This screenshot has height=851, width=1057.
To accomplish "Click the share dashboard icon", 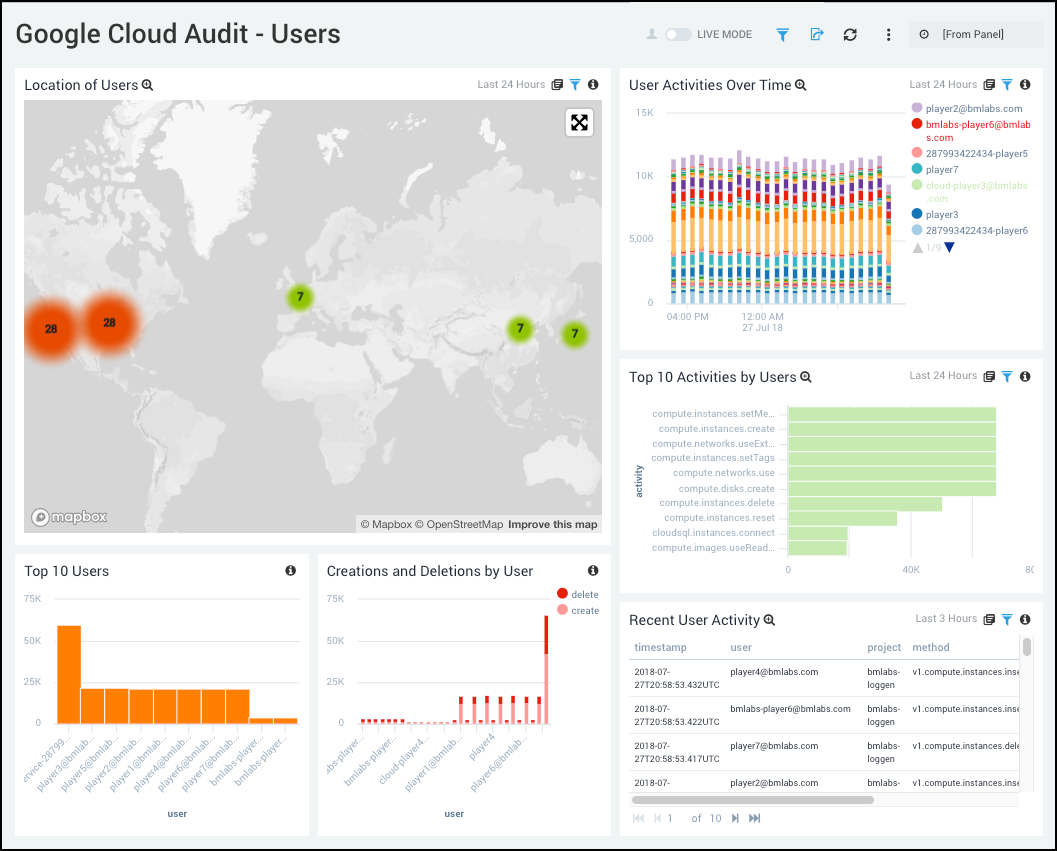I will [x=816, y=33].
